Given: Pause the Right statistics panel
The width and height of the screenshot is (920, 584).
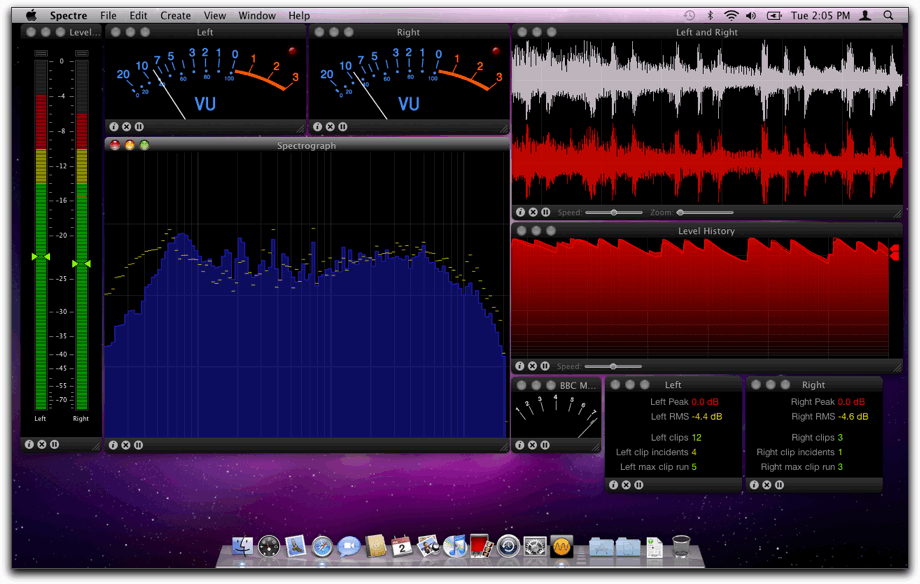Looking at the screenshot, I should click(779, 485).
